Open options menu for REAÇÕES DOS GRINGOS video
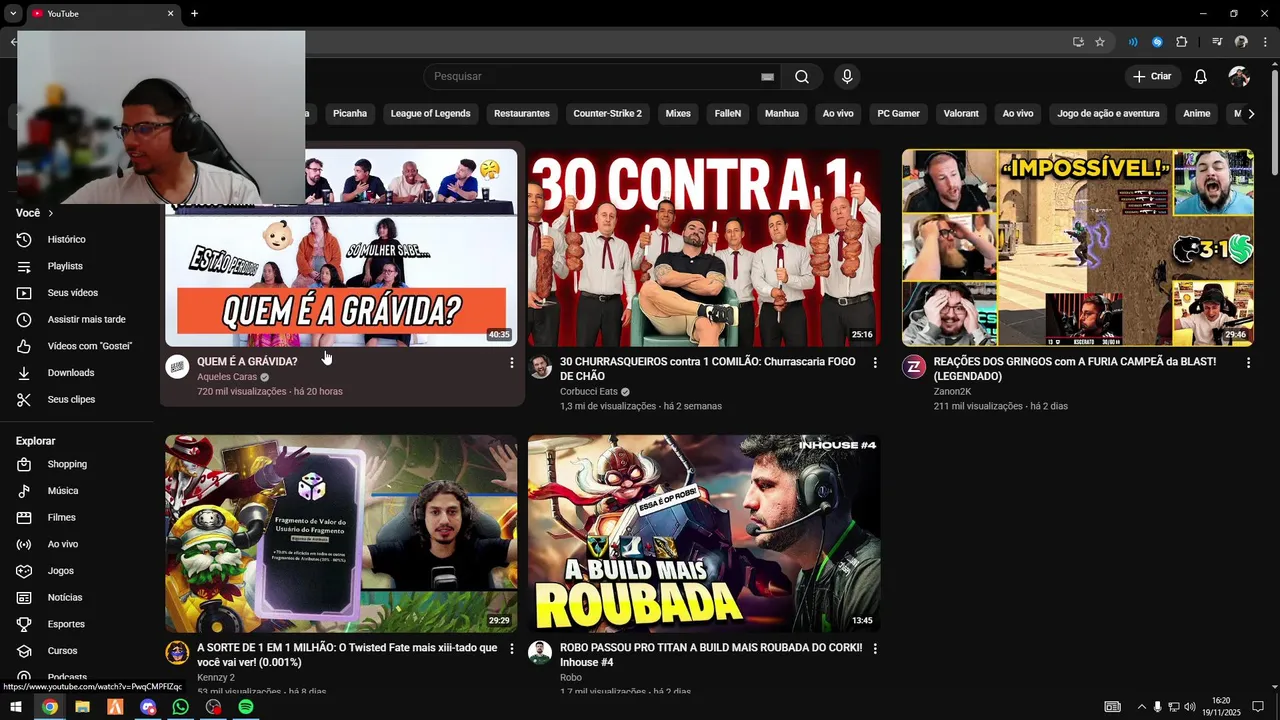The width and height of the screenshot is (1280, 720). 1248,363
